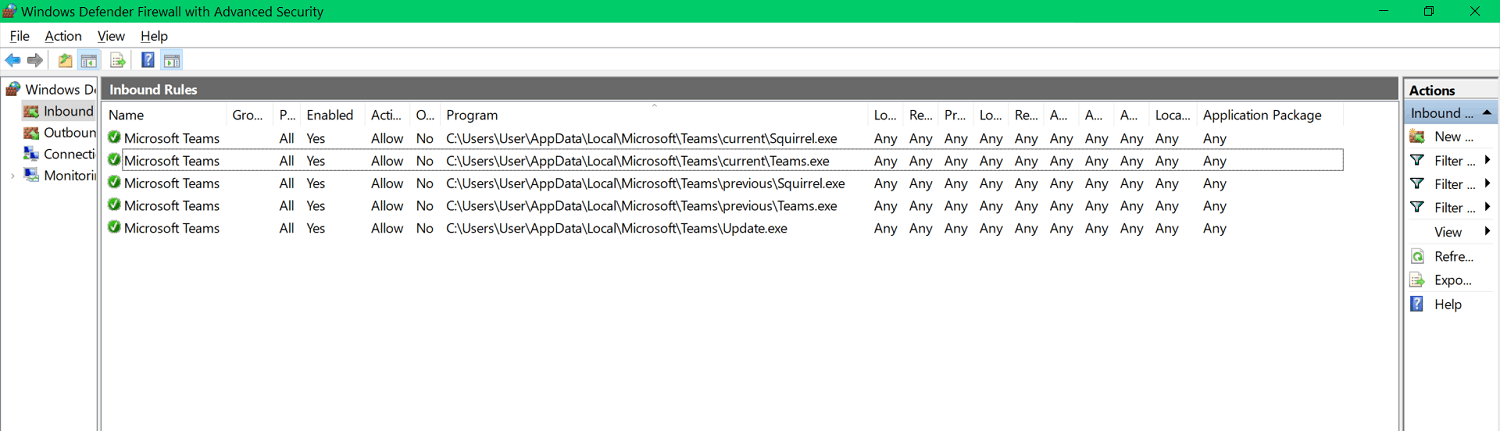Open the View submenu arrow in Actions pane

[1488, 232]
